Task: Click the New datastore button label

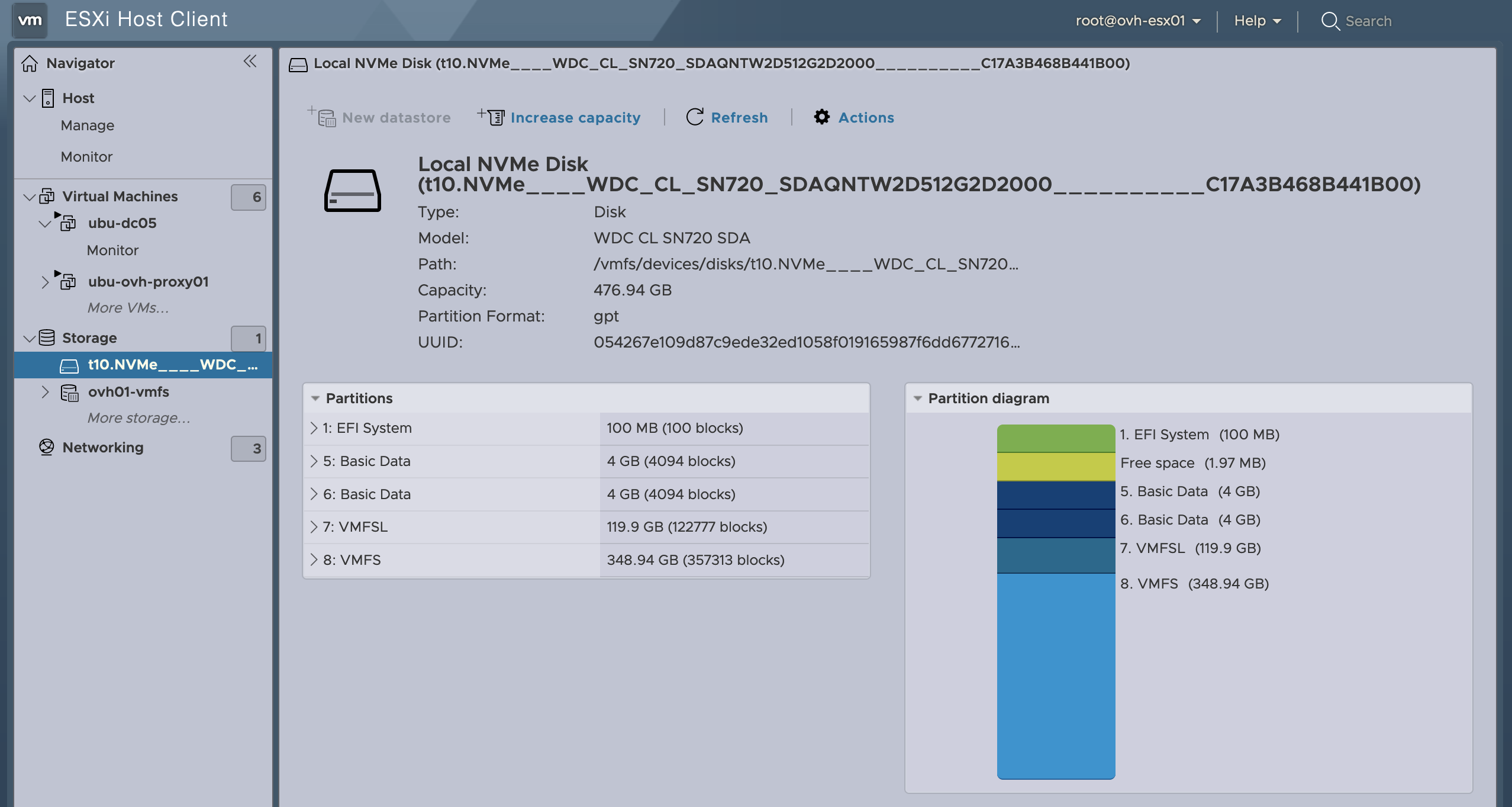Action: (x=396, y=117)
